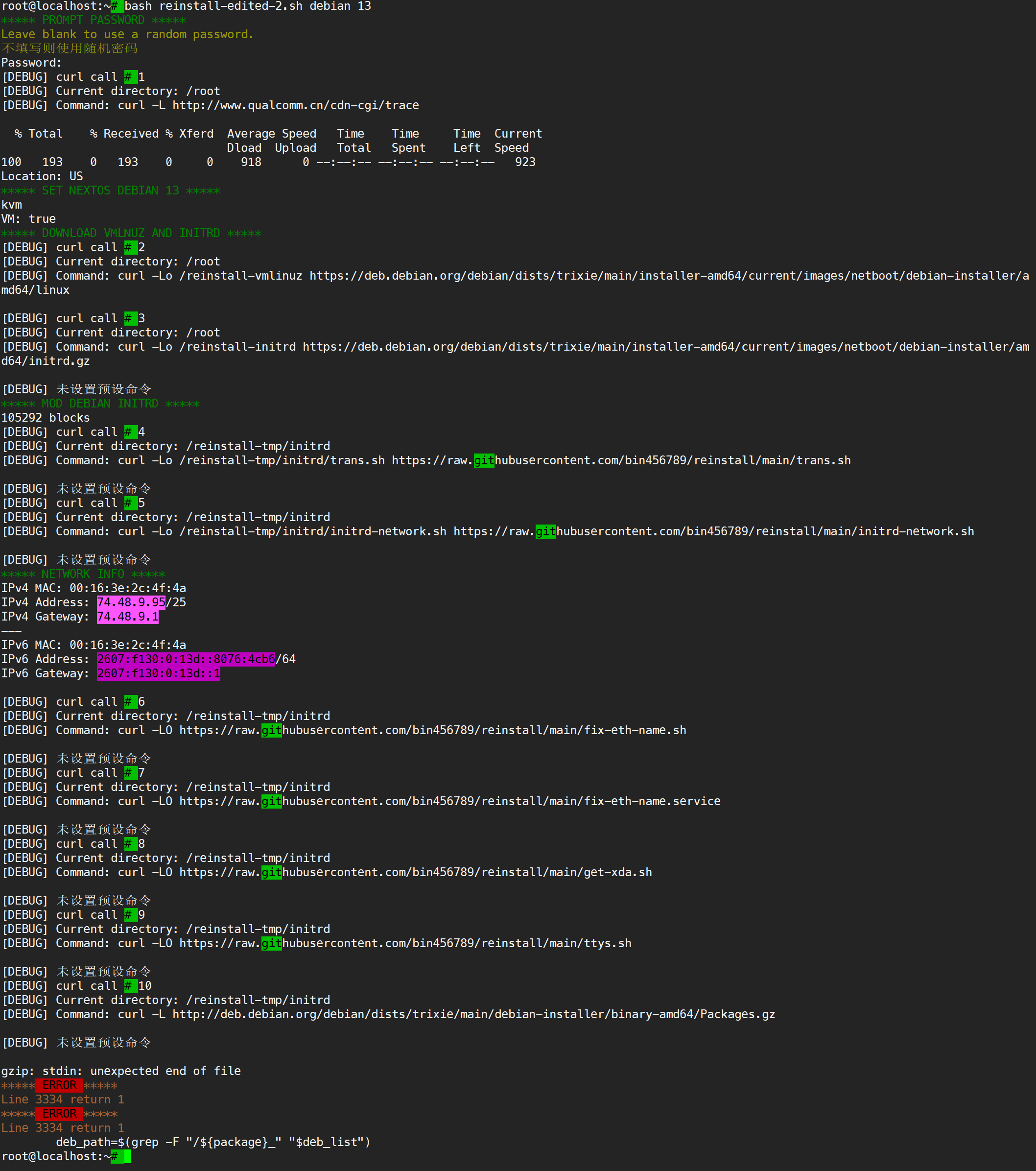
Task: Click the qualcomm.cn cdn-cgi/trace URL
Action: point(296,105)
